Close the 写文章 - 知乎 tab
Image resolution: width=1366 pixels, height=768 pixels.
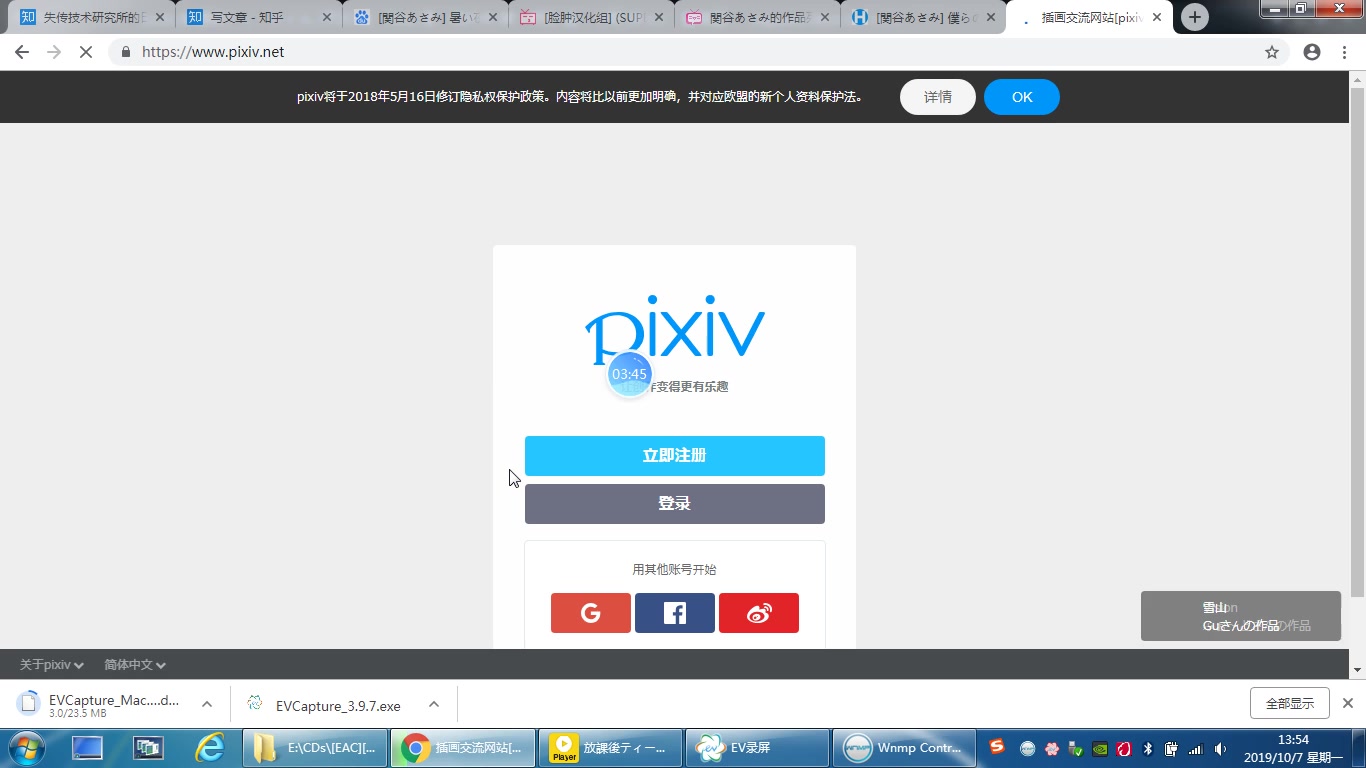(326, 17)
